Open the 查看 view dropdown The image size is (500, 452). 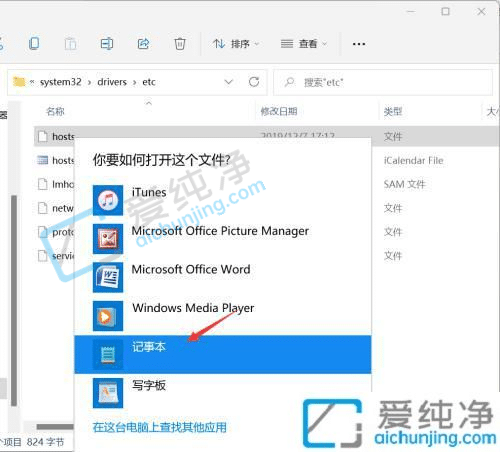pyautogui.click(x=304, y=44)
